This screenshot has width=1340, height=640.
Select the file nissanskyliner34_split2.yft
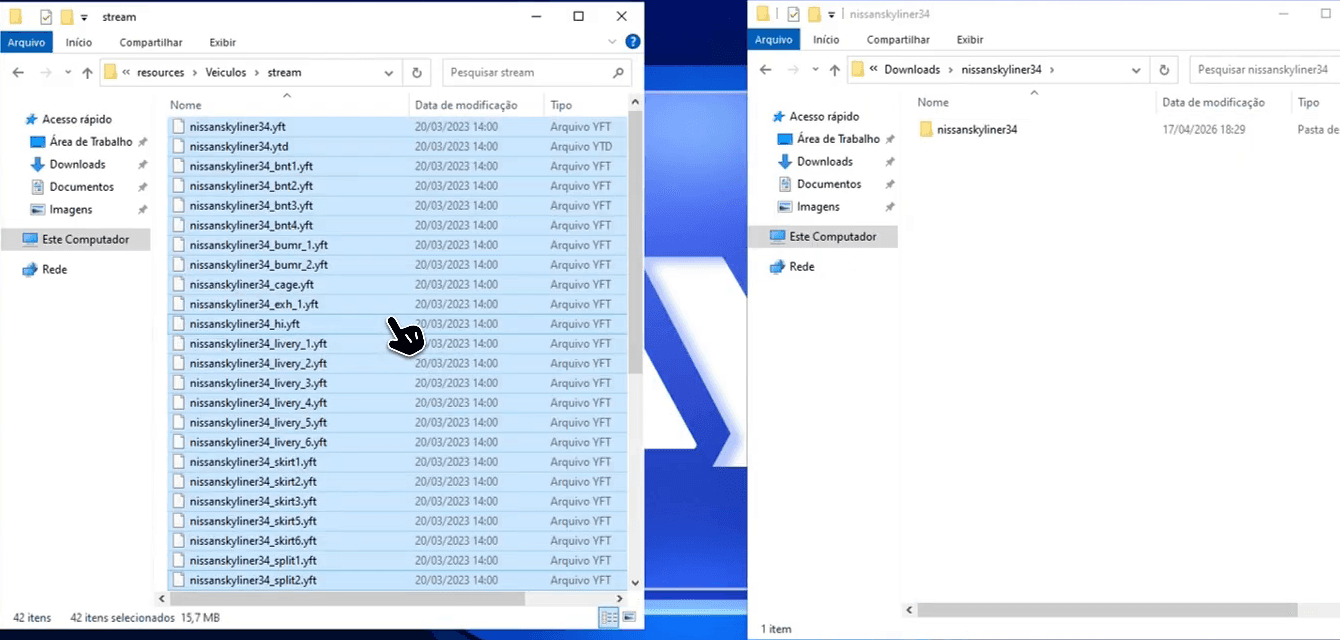397,580
